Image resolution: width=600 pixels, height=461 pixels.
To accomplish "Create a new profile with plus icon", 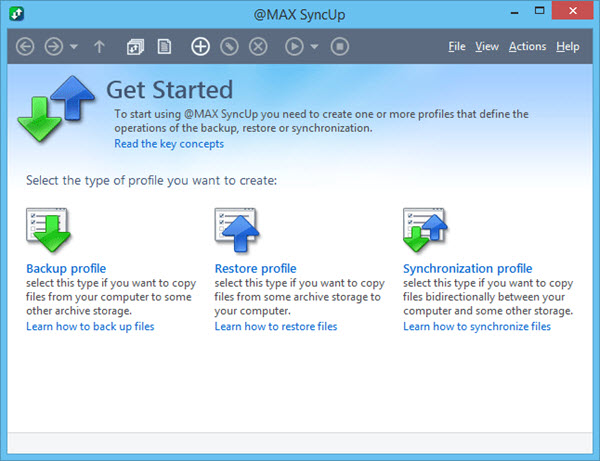I will click(200, 47).
